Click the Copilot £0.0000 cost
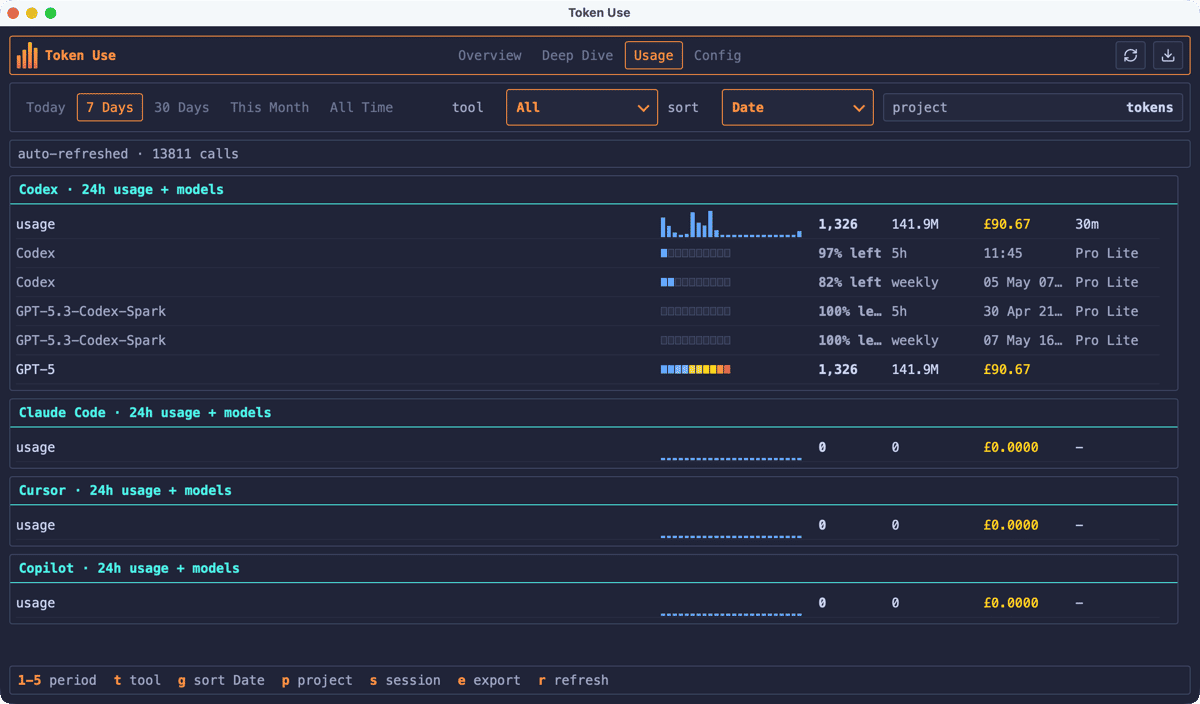This screenshot has height=704, width=1200. (1011, 603)
